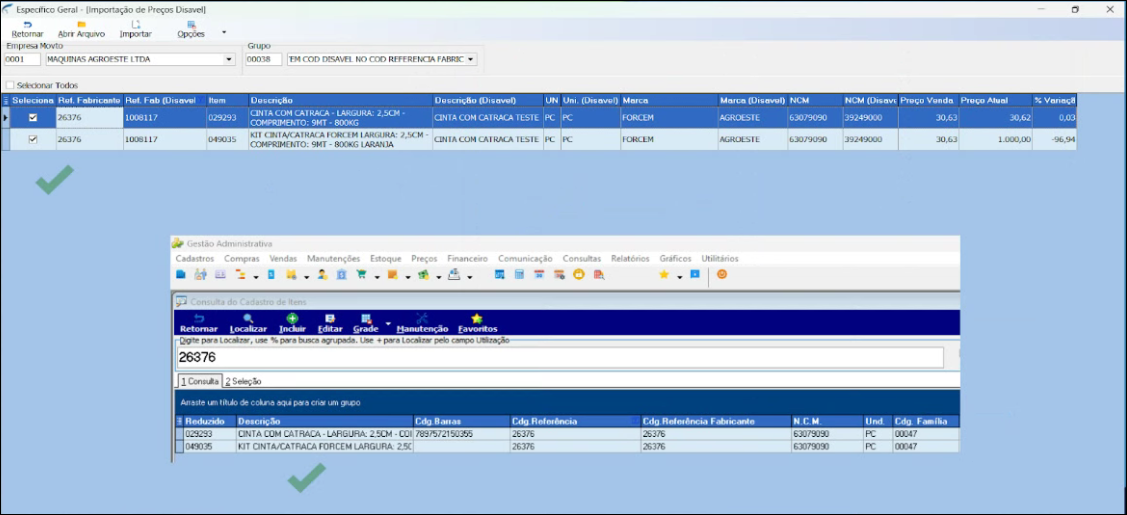Image resolution: width=1127 pixels, height=515 pixels.
Task: Open the MAQUINAS AGROESTE LTDA company dropdown
Action: point(229,60)
